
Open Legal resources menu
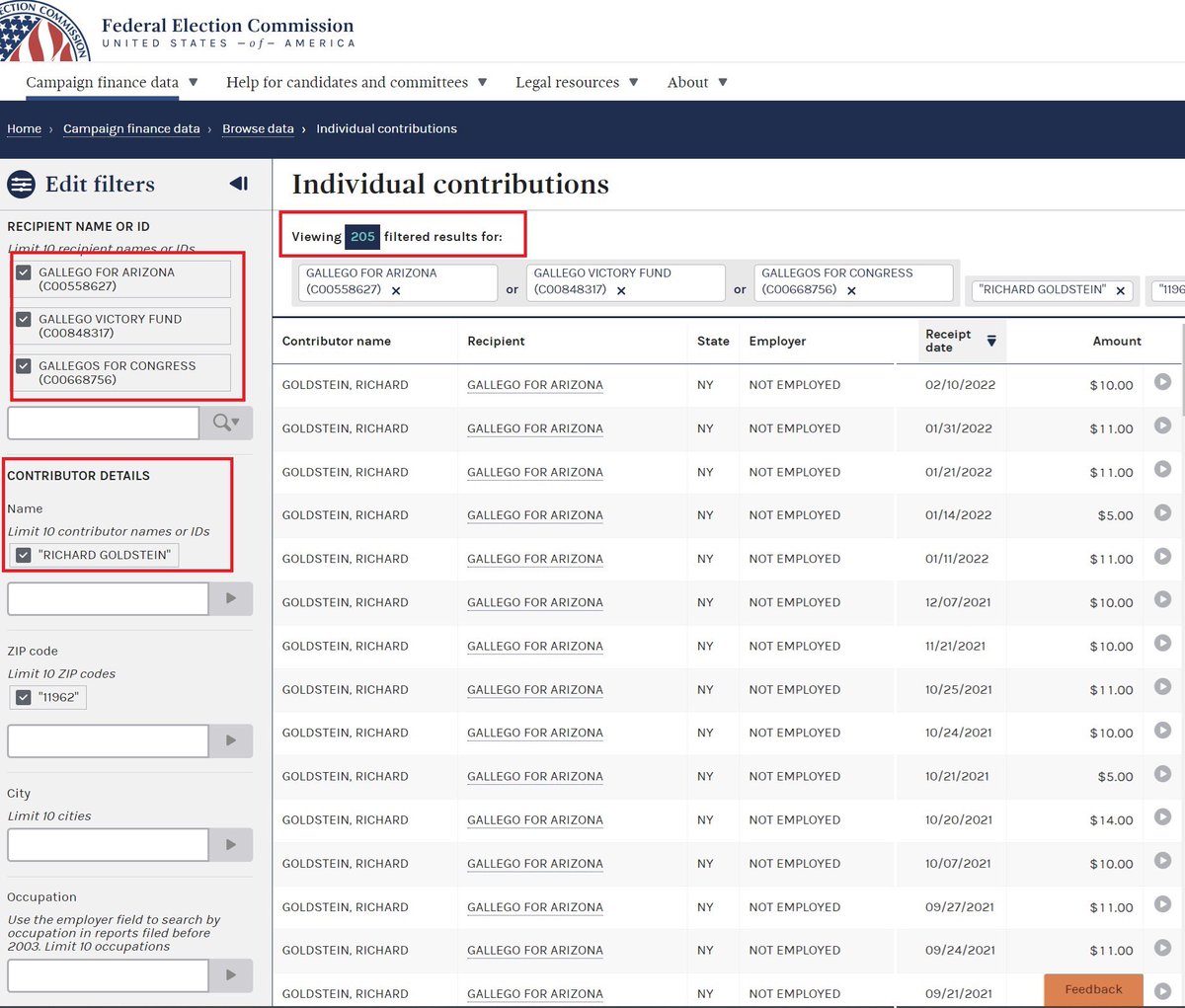click(577, 82)
